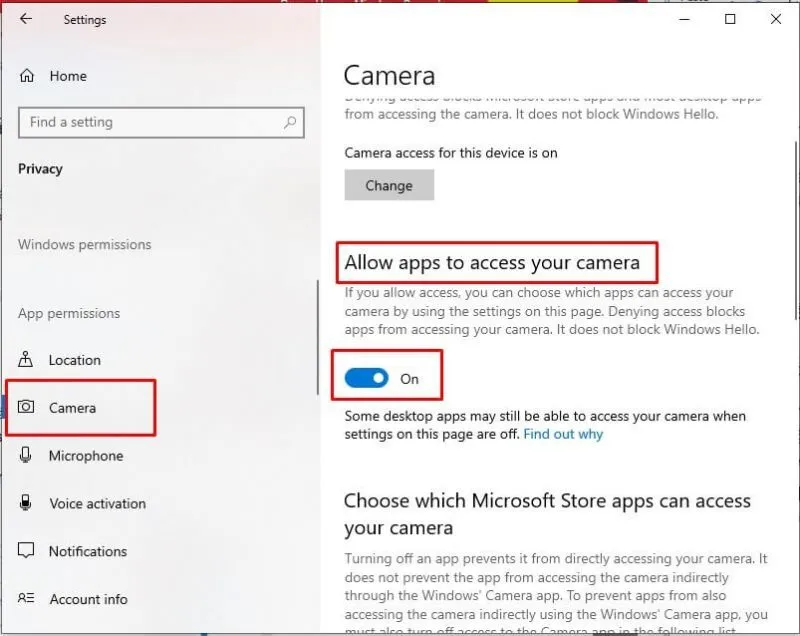Click the App permissions section label
Screen dimensions: 800x636
click(69, 313)
